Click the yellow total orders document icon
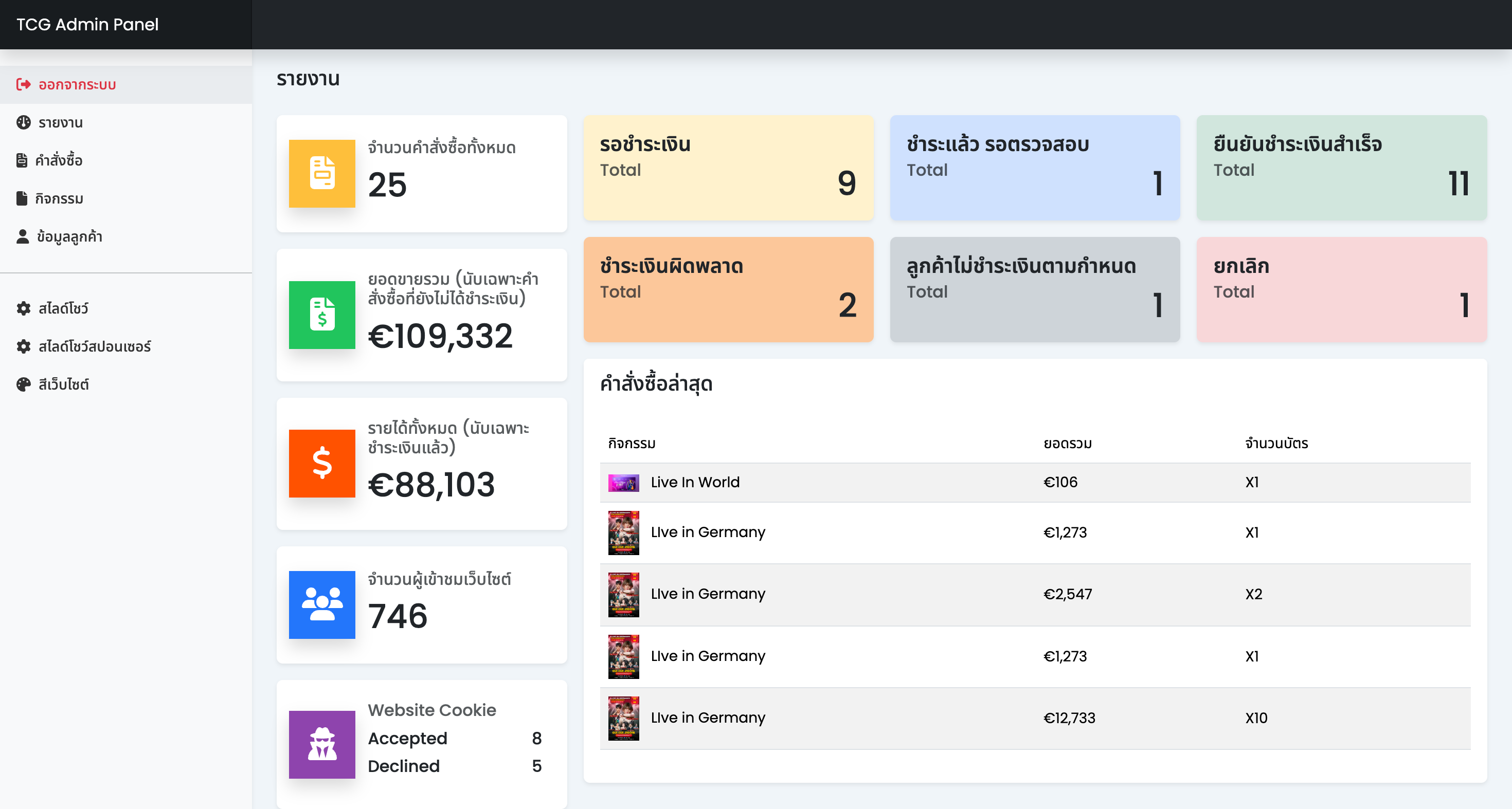The image size is (1512, 809). 321,173
